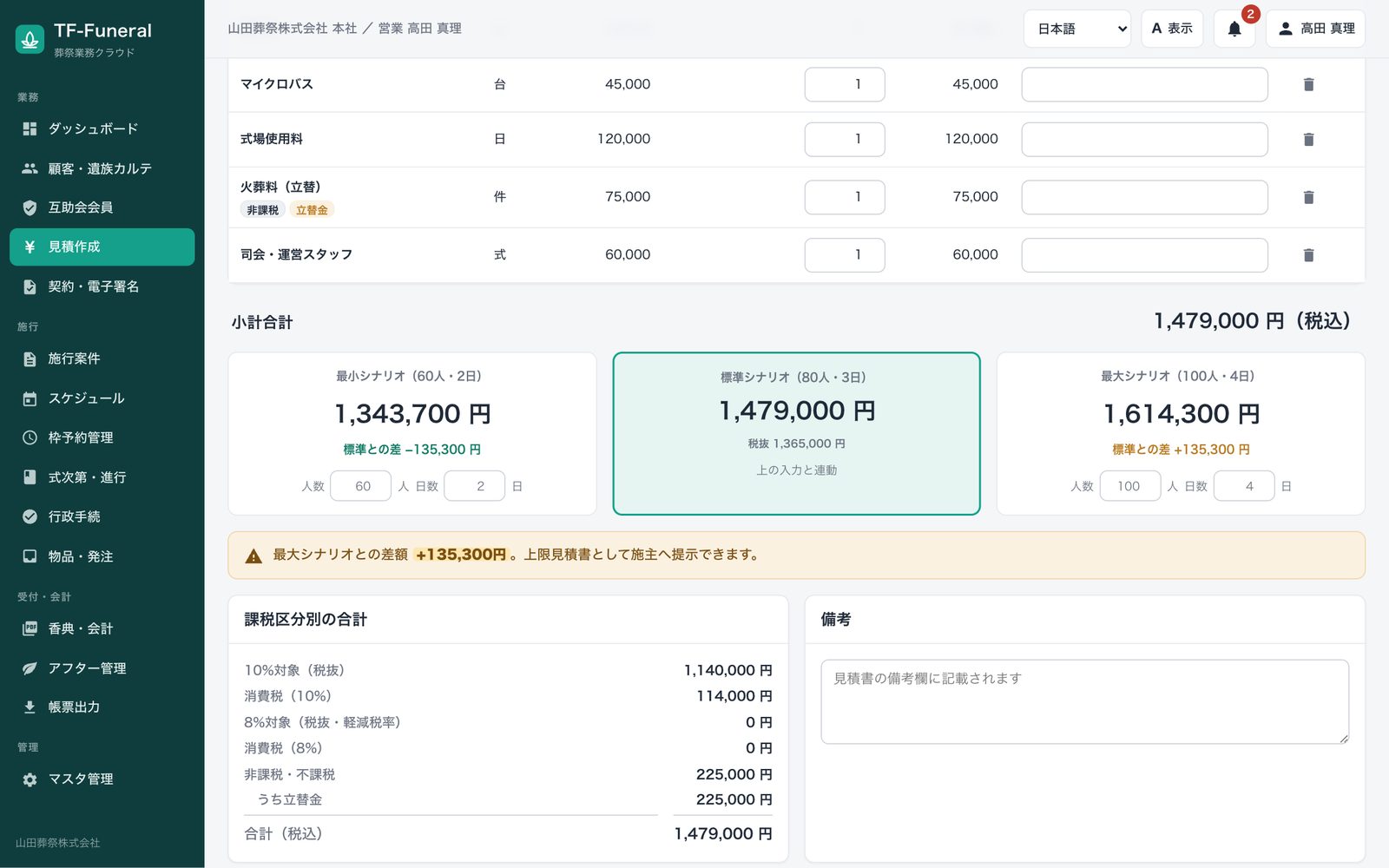Open notifications bell icon
Viewport: 1389px width, 868px height.
1234,29
